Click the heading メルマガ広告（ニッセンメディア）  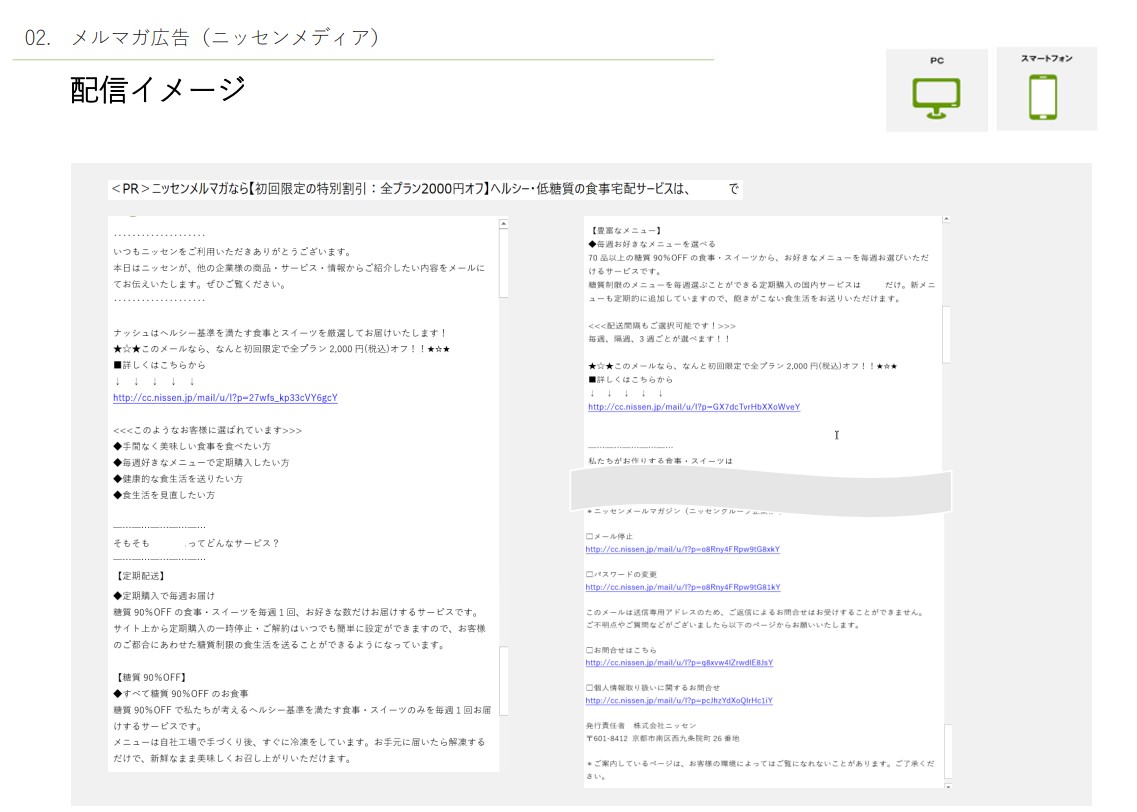[225, 37]
